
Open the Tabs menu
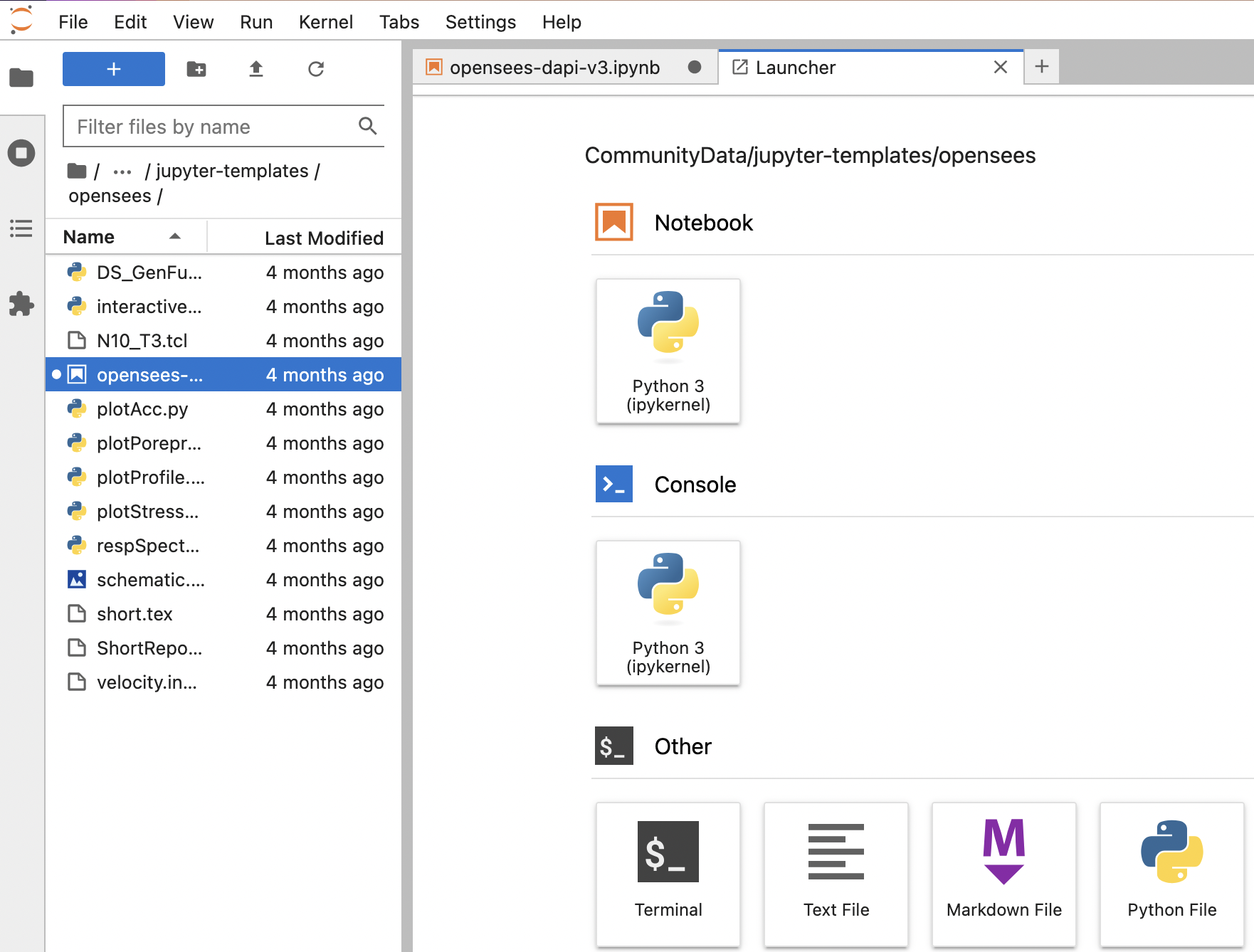click(399, 22)
